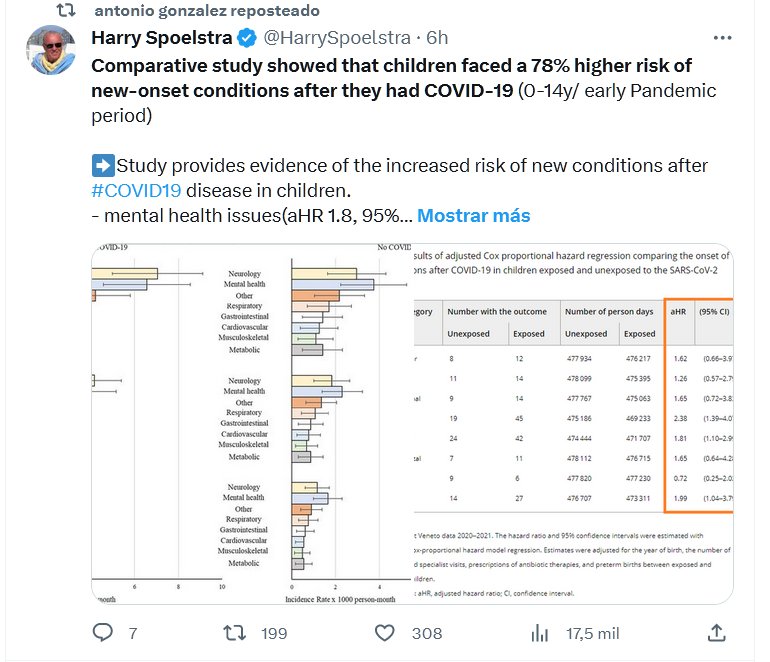This screenshot has width=770, height=662.
Task: Click the 17,5 mil views count
Action: point(594,633)
